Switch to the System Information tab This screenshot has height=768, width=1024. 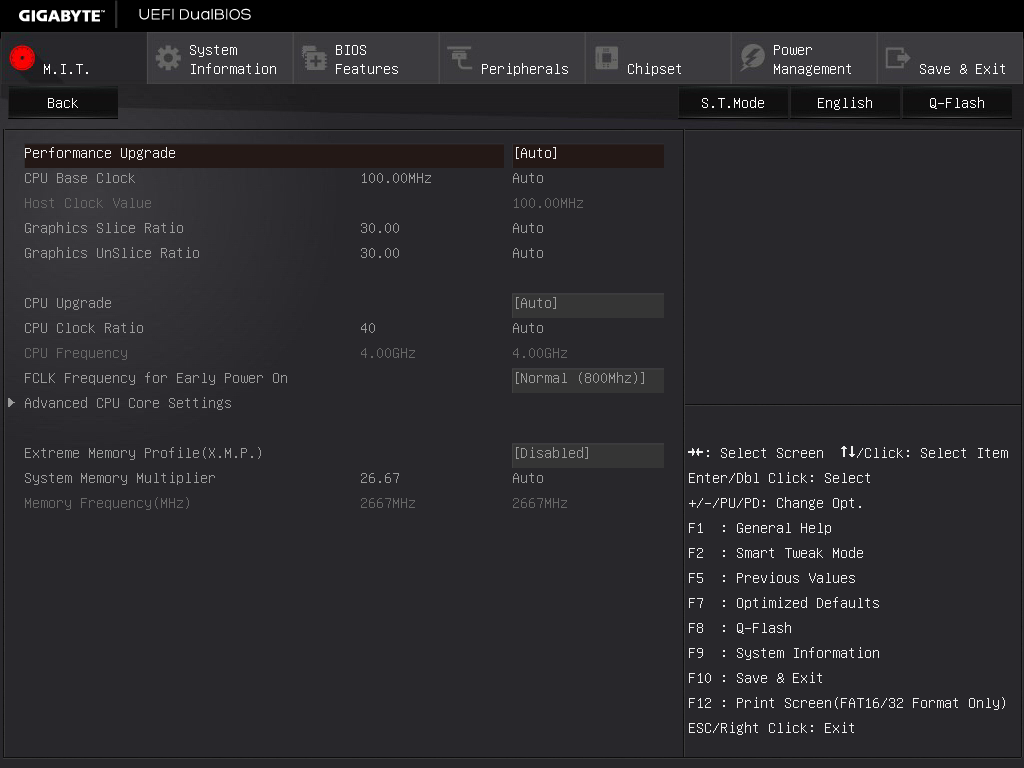220,59
